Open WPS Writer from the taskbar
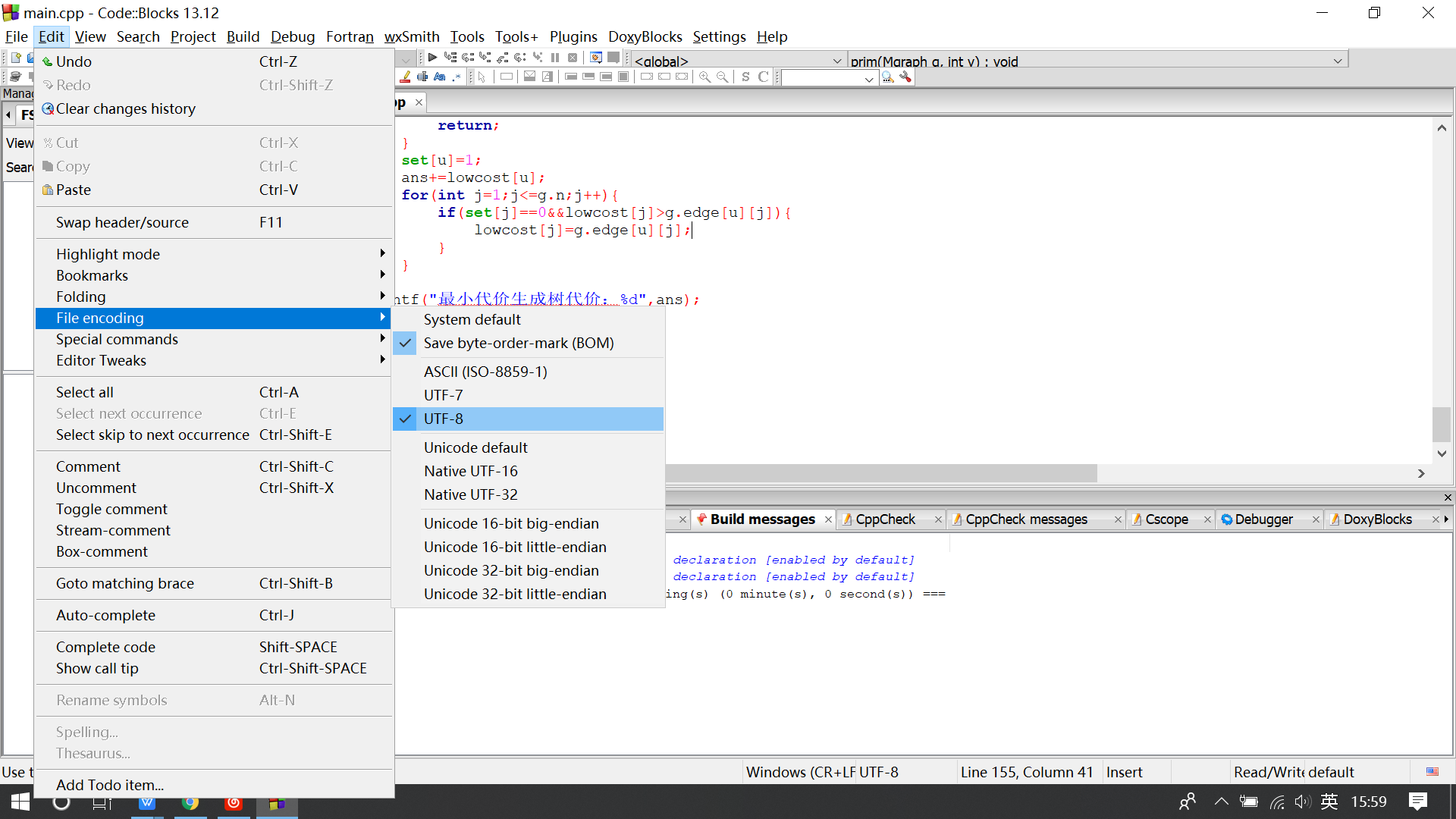The height and width of the screenshot is (819, 1456). pyautogui.click(x=147, y=802)
